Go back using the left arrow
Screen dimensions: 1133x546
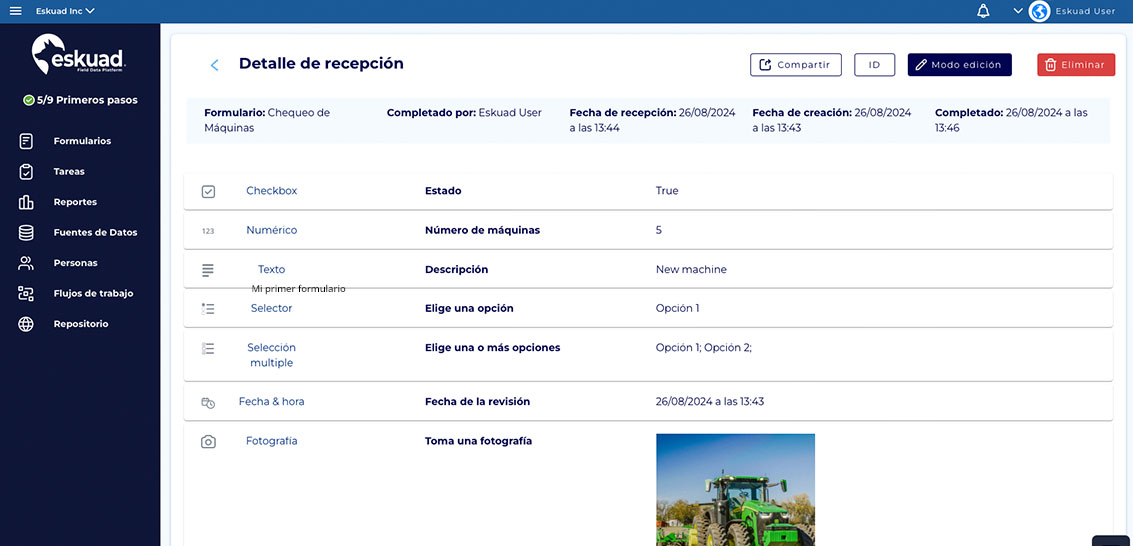214,65
